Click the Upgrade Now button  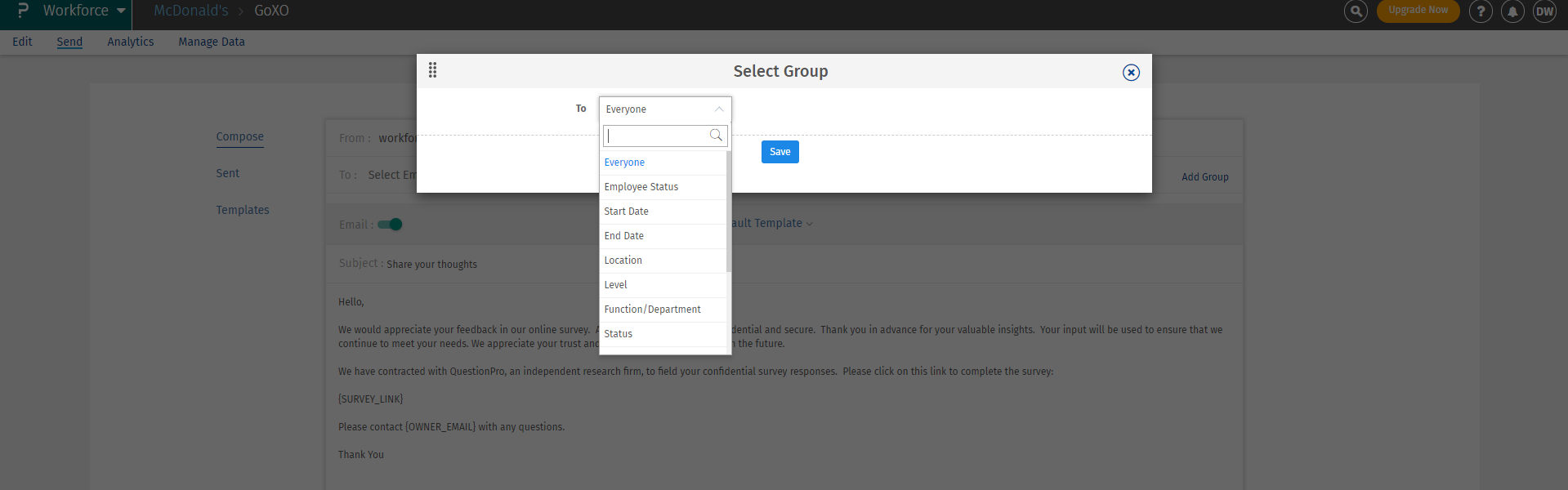(x=1418, y=11)
